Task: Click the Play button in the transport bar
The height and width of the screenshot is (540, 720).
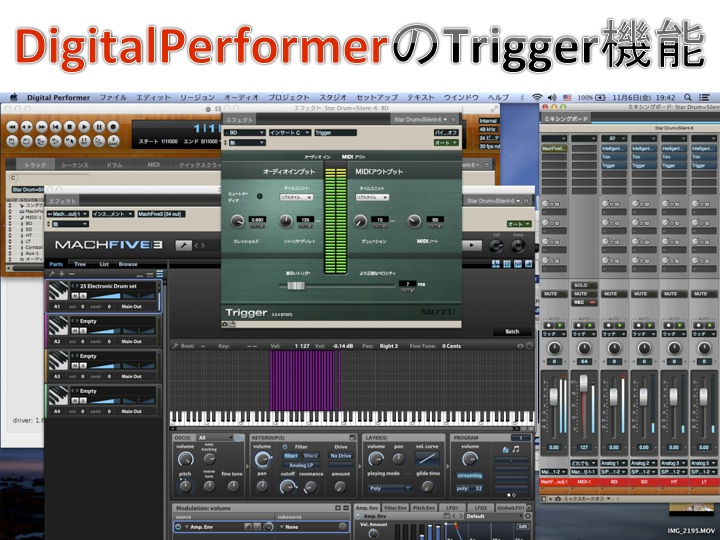Action: [84, 126]
